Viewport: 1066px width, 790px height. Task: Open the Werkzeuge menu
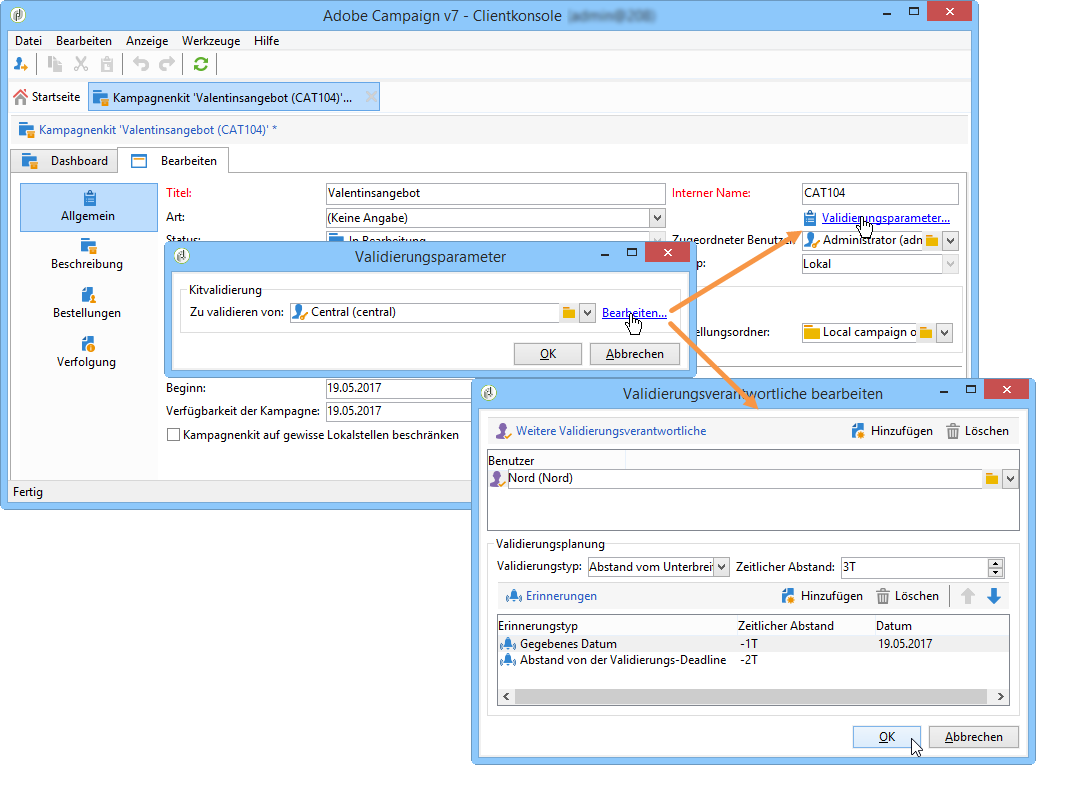tap(211, 41)
